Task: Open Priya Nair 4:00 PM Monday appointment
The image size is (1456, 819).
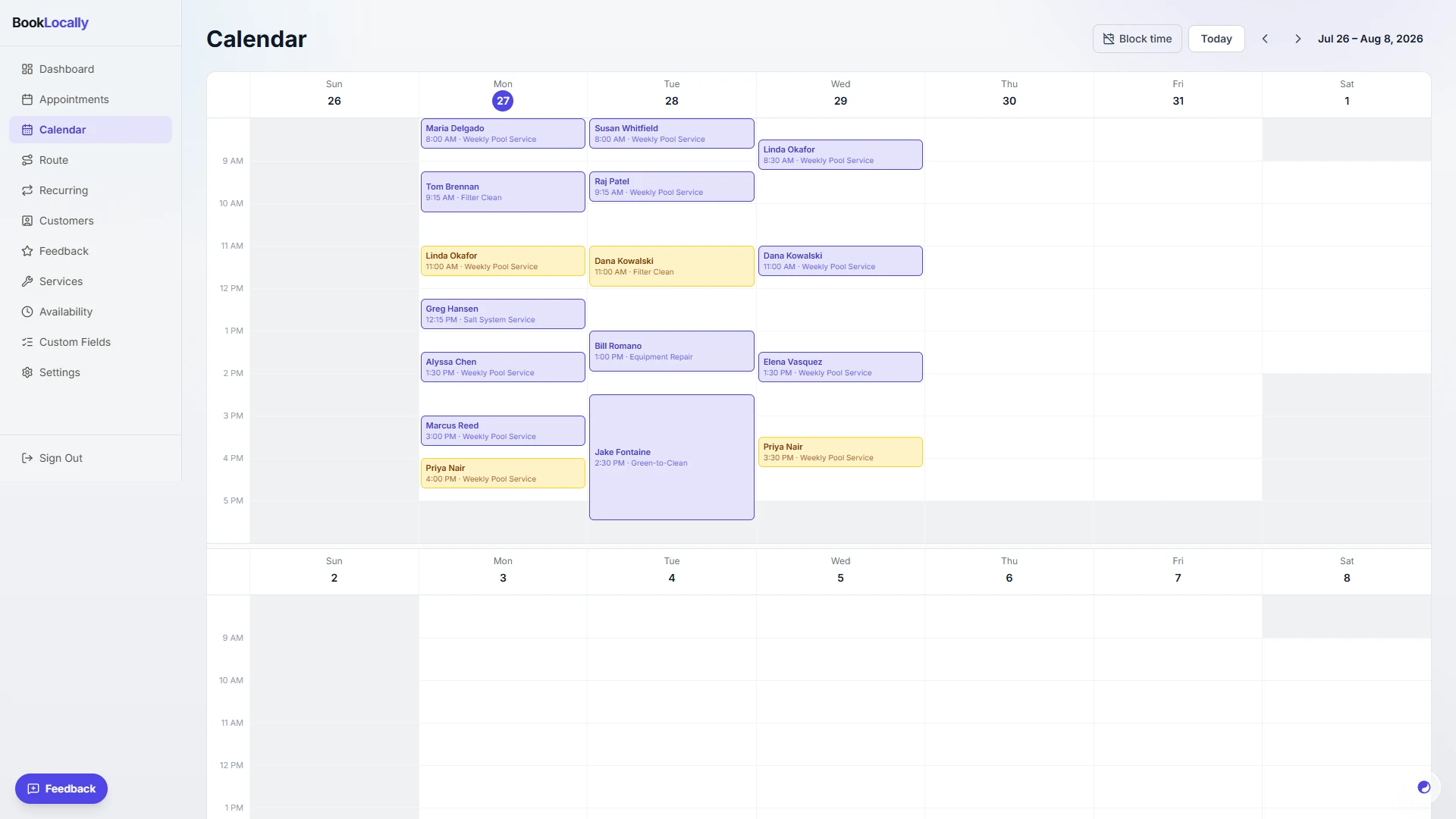Action: [503, 473]
